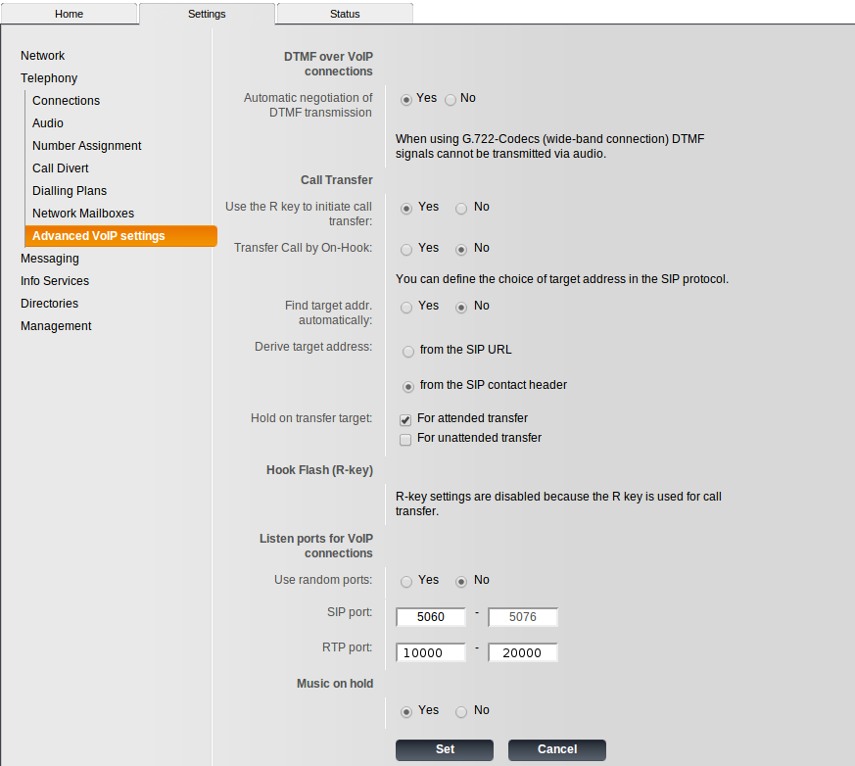This screenshot has height=766, width=855.
Task: Click the Cancel button
Action: click(x=556, y=749)
